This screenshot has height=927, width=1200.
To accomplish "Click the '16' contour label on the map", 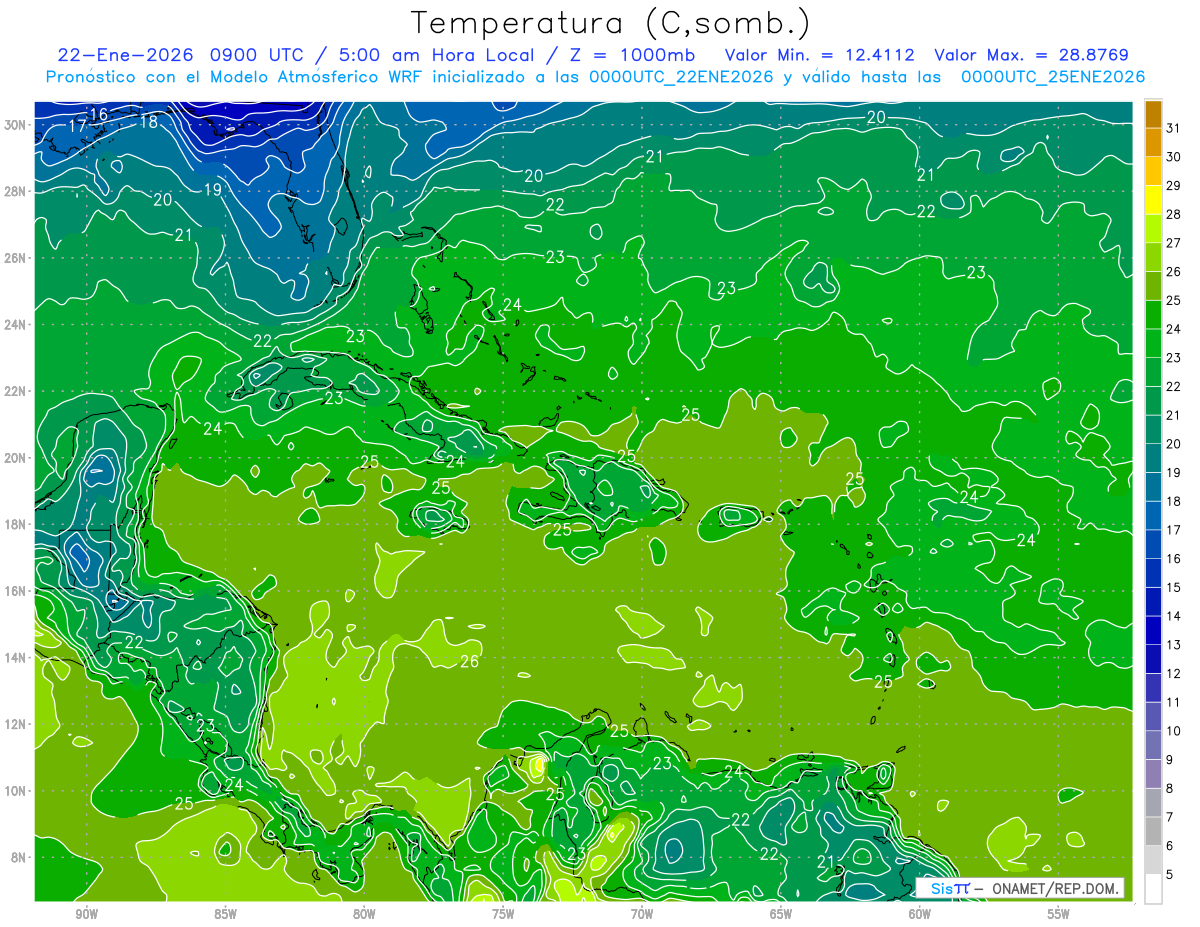I will click(x=99, y=114).
